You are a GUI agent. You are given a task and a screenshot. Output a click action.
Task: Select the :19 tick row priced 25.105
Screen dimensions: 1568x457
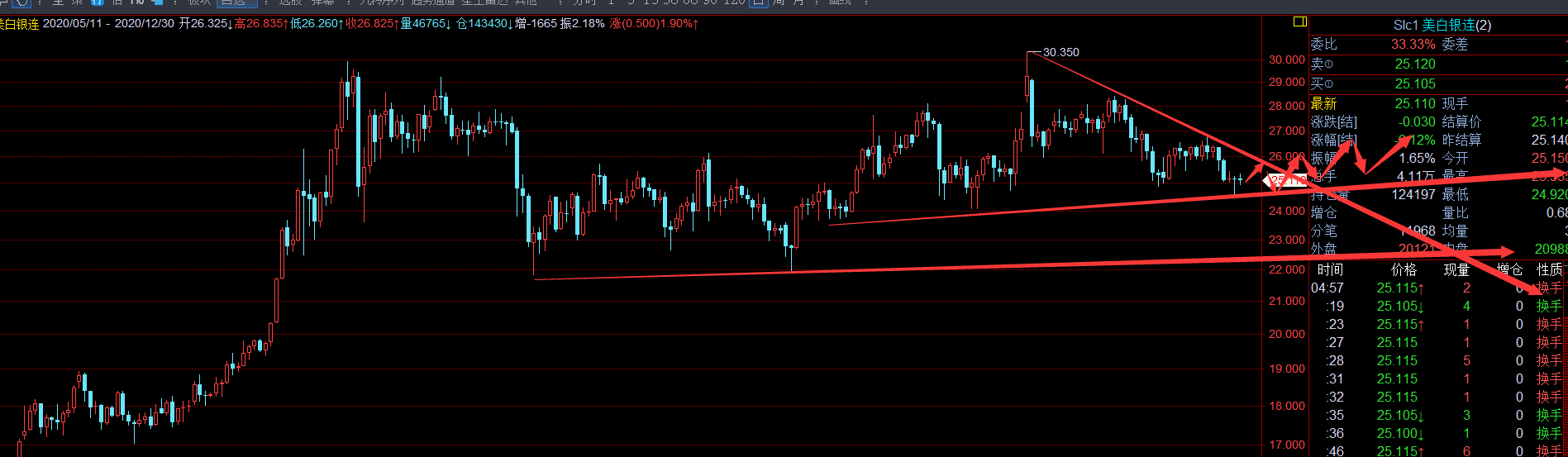click(x=1438, y=306)
